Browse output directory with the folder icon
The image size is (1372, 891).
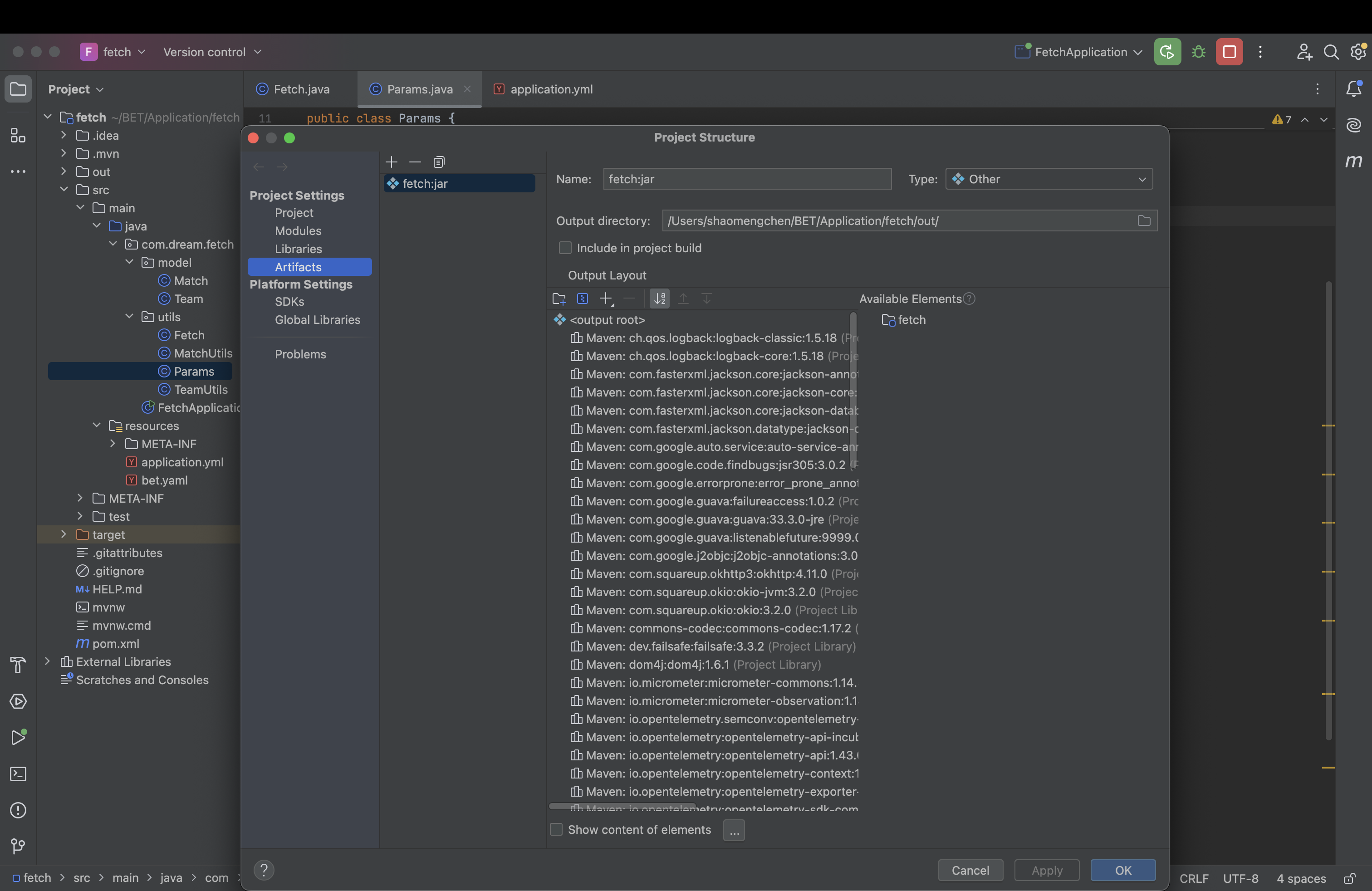pos(1144,221)
